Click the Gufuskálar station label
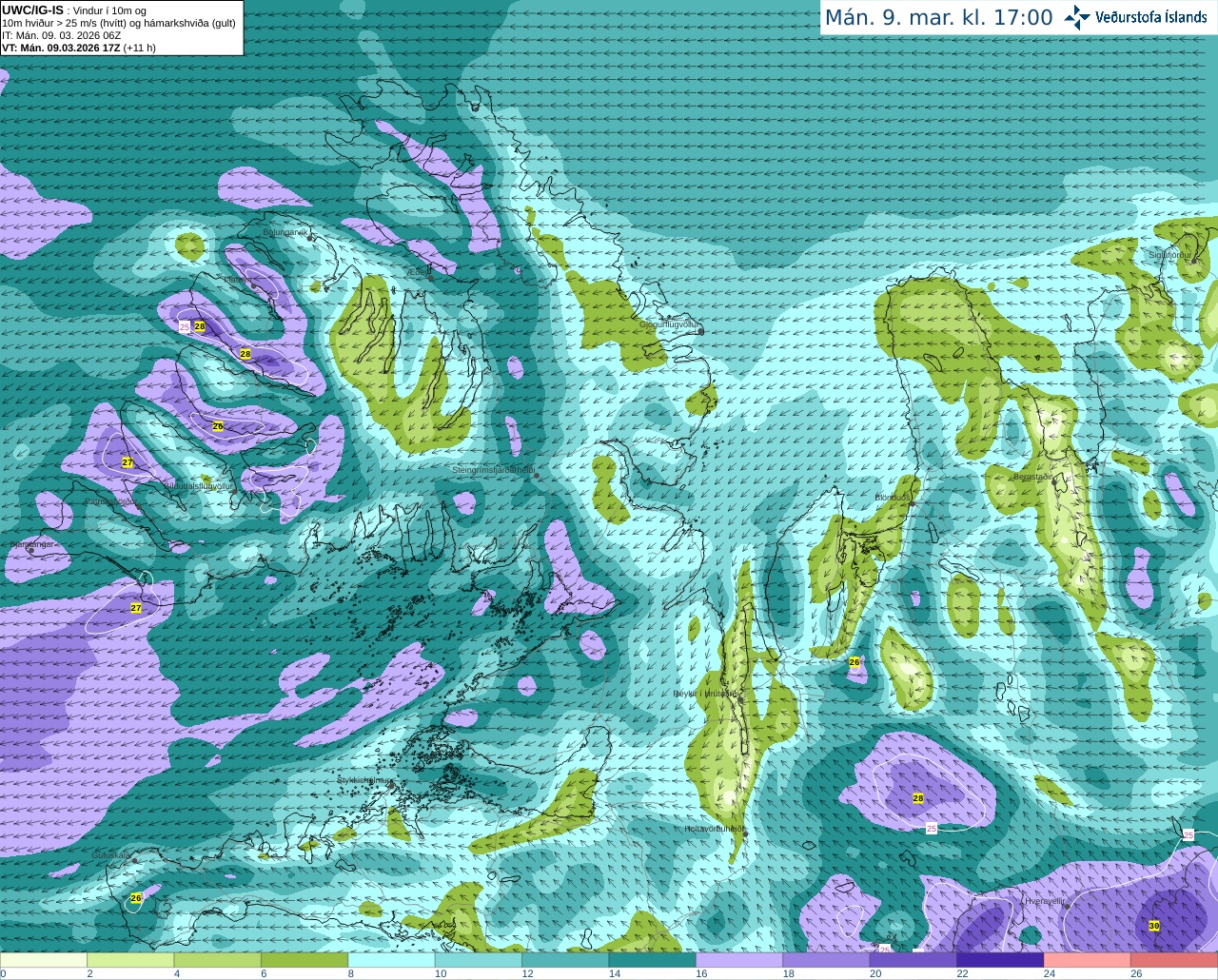Image resolution: width=1218 pixels, height=980 pixels. (110, 855)
